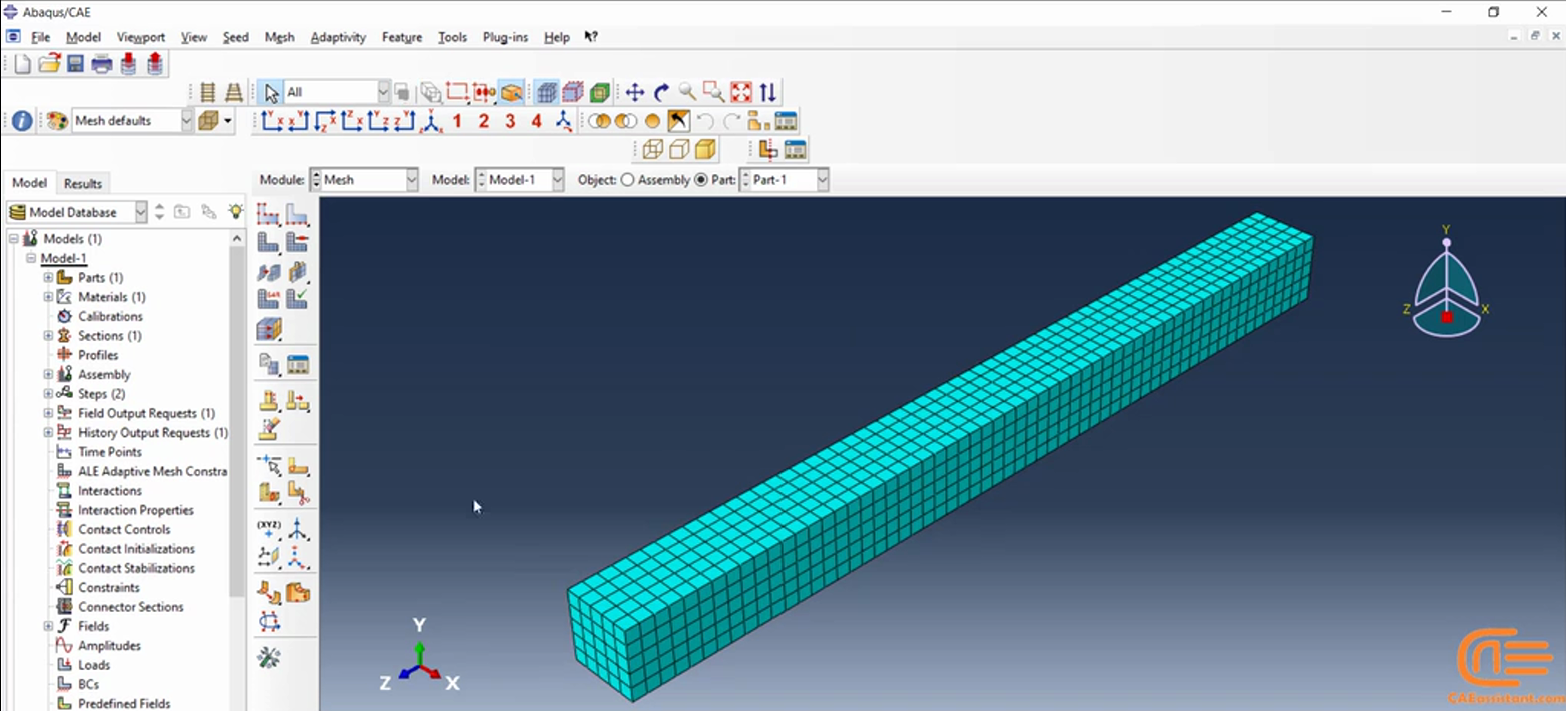Click the Auto-Fit View icon
The height and width of the screenshot is (711, 1566).
[x=741, y=92]
